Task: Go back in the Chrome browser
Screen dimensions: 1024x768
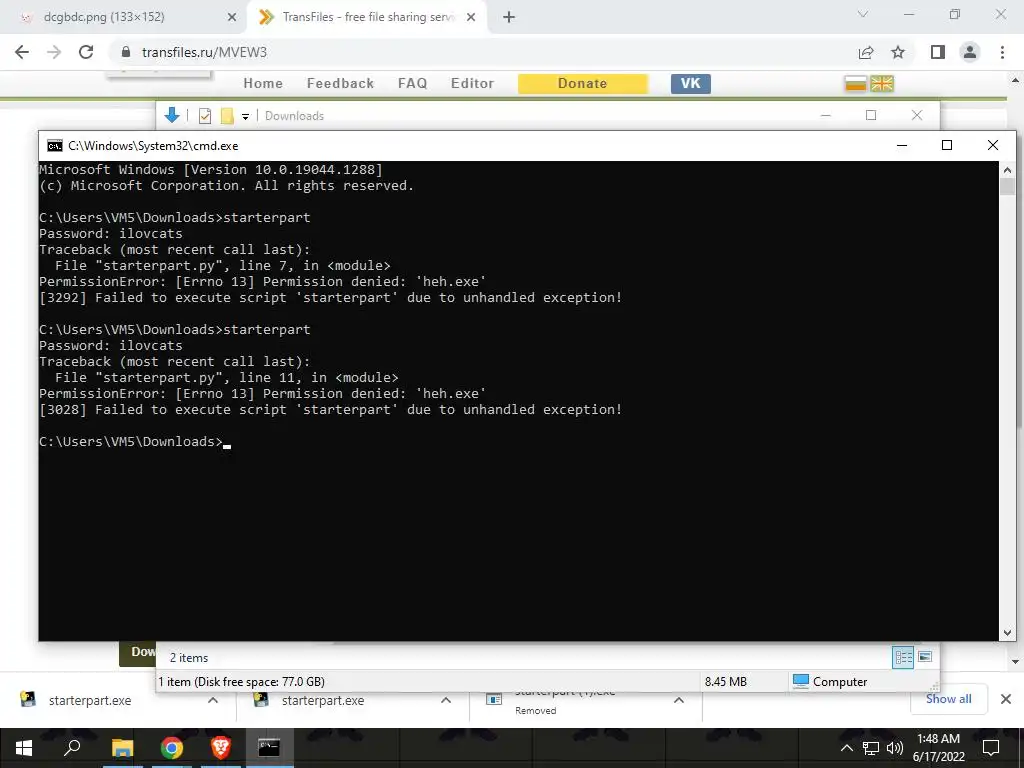Action: pos(22,52)
